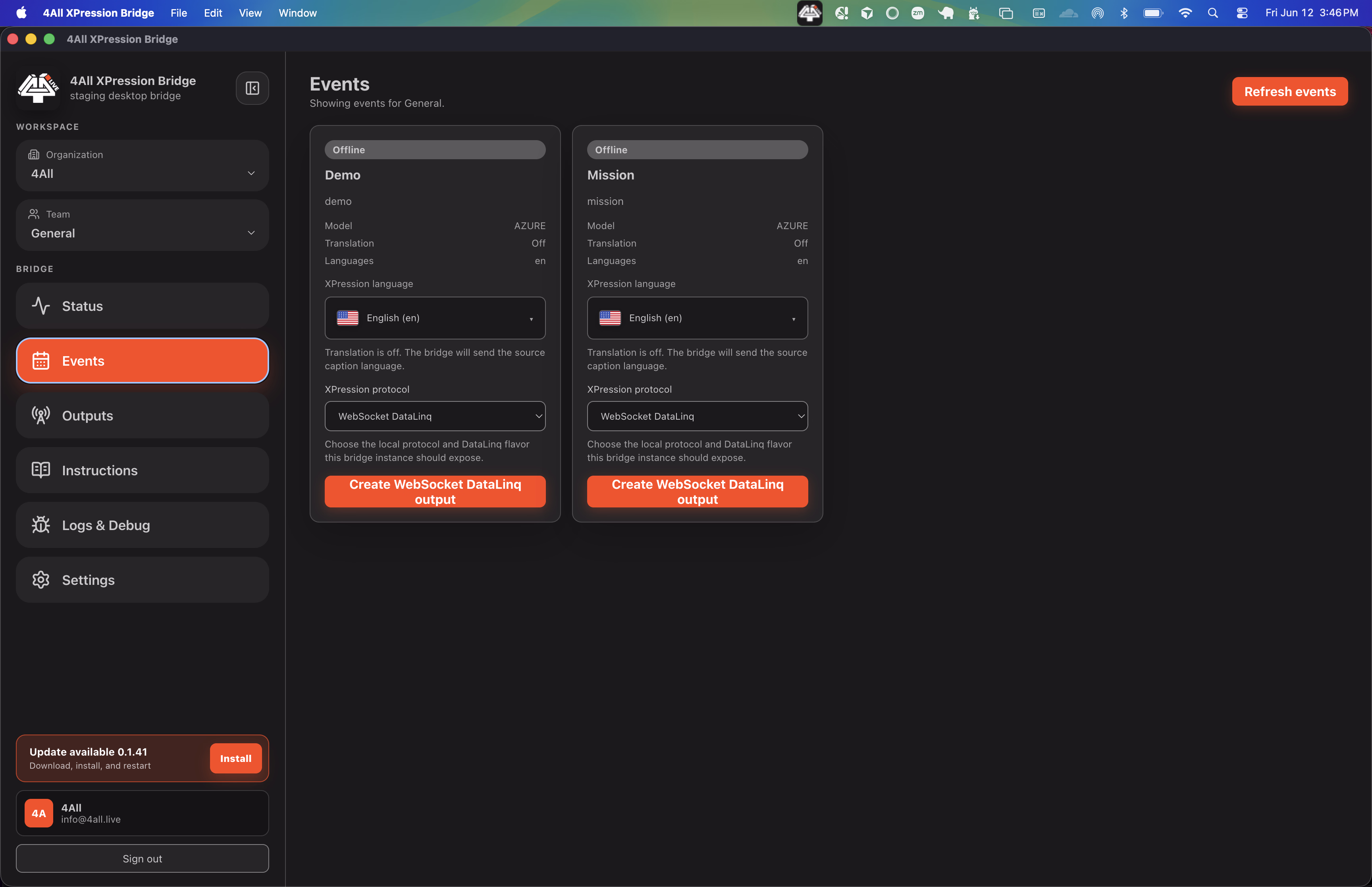Image resolution: width=1372 pixels, height=887 pixels.
Task: Click the AZURE model value in Demo card
Action: [530, 226]
